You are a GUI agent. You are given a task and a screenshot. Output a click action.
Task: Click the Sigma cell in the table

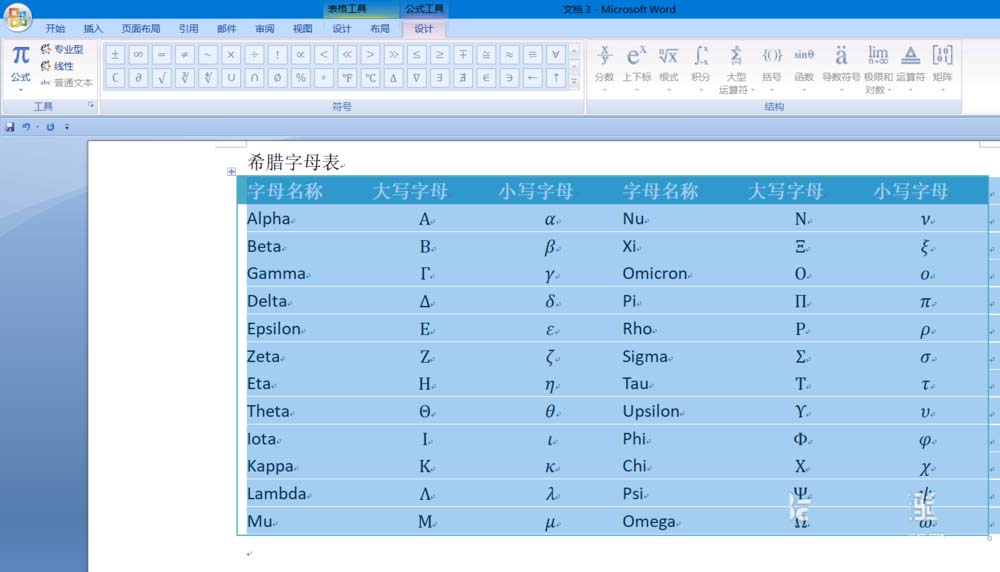[645, 356]
